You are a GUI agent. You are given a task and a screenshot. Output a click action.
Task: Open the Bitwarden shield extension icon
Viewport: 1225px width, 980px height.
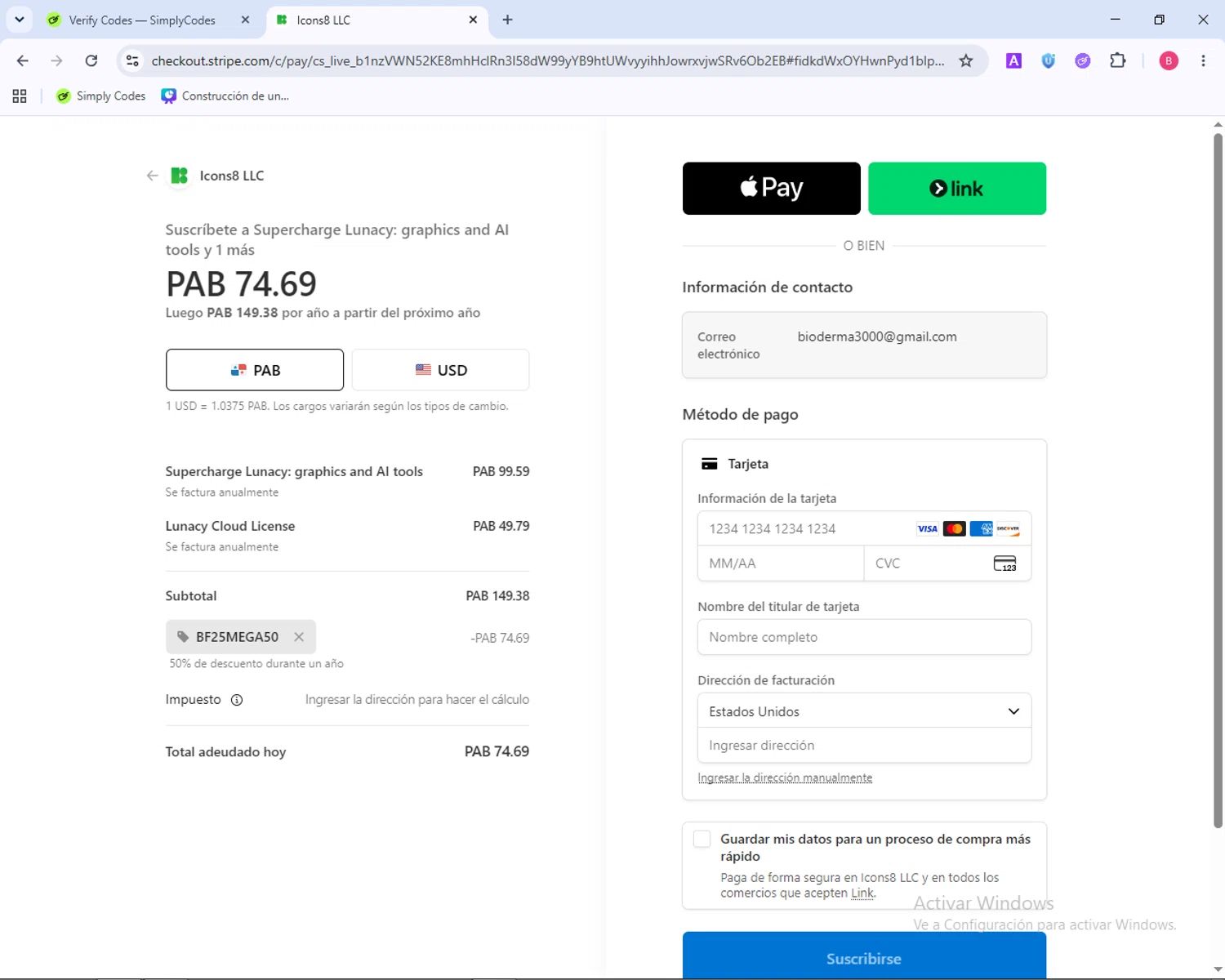(x=1049, y=60)
